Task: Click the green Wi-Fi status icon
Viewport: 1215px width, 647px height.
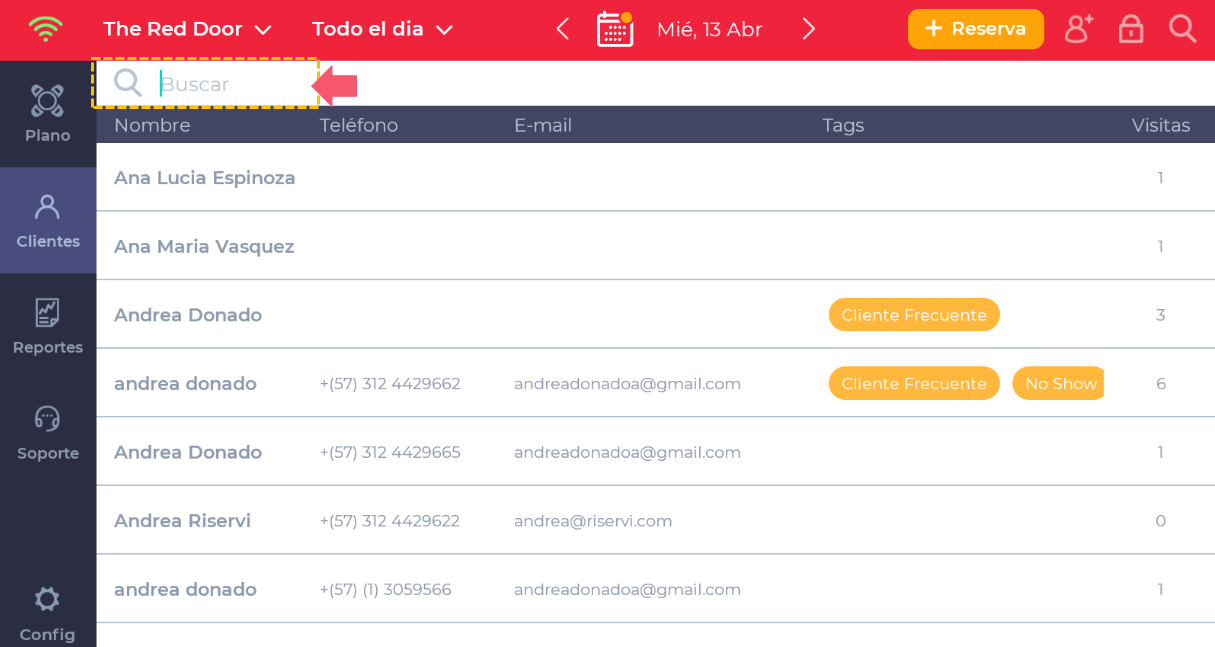Action: click(x=45, y=29)
